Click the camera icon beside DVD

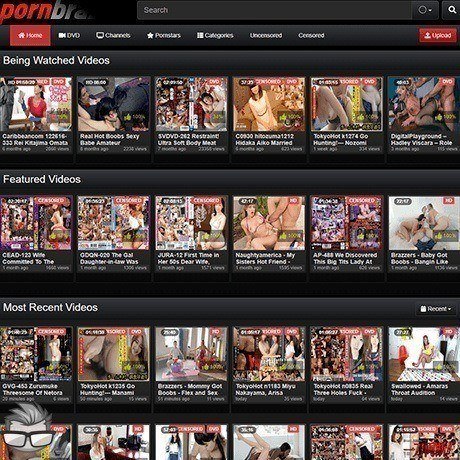(x=62, y=35)
